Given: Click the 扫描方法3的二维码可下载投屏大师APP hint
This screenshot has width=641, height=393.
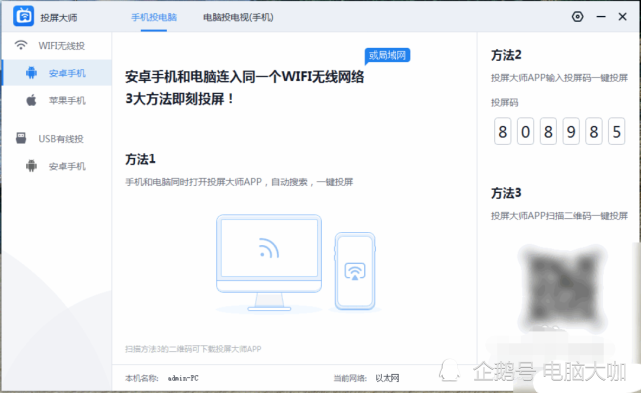Looking at the screenshot, I should (193, 349).
